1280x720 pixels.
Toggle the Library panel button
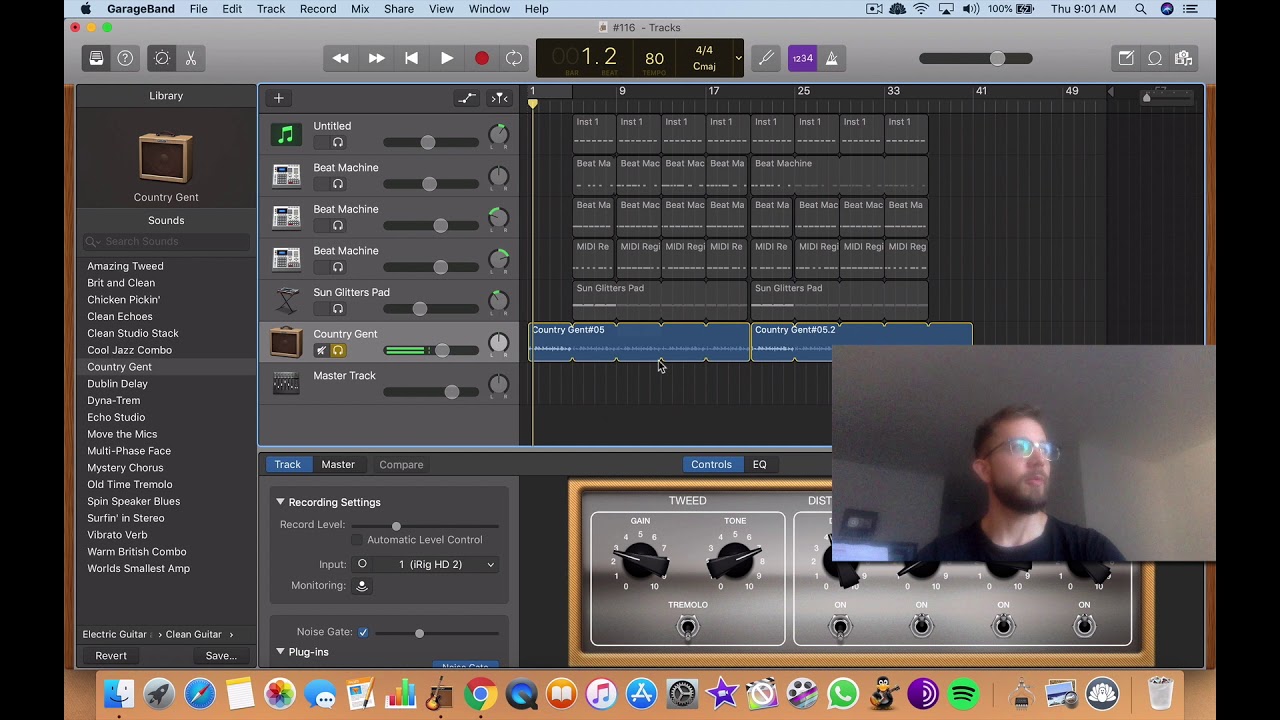[96, 58]
